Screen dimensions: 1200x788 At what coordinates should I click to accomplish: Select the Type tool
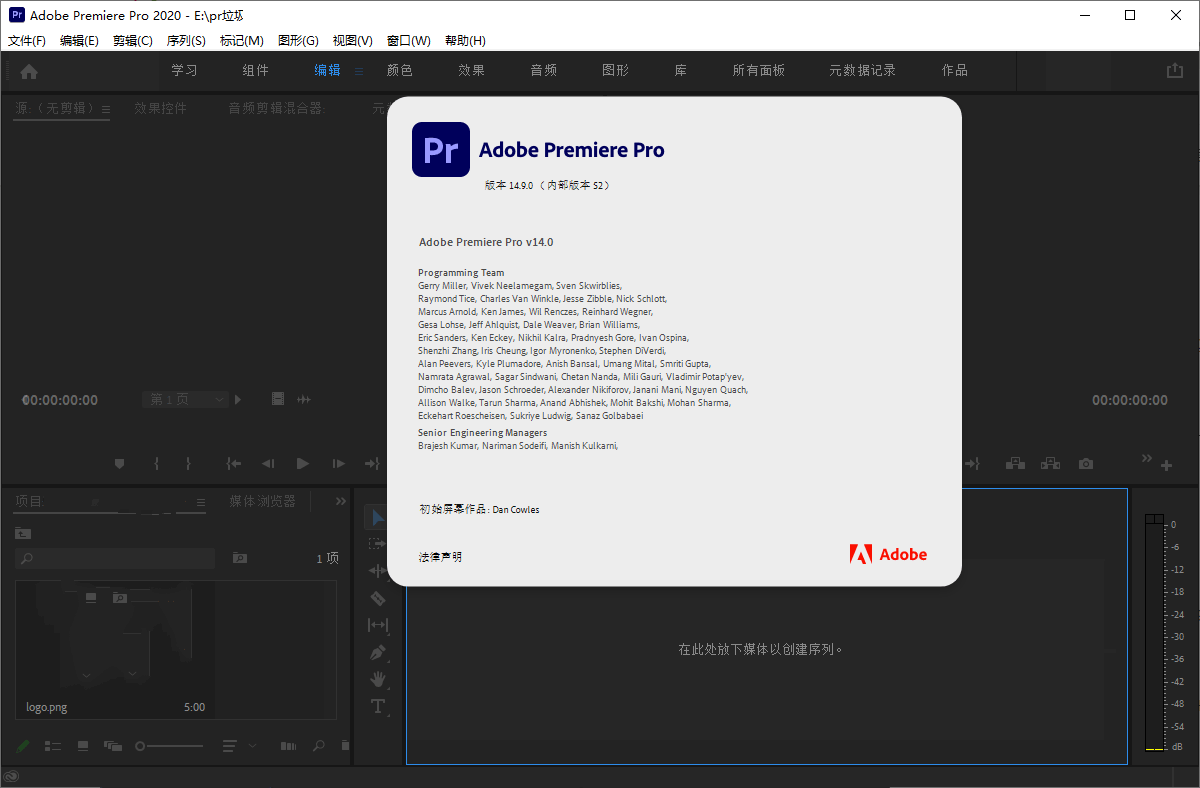click(378, 706)
